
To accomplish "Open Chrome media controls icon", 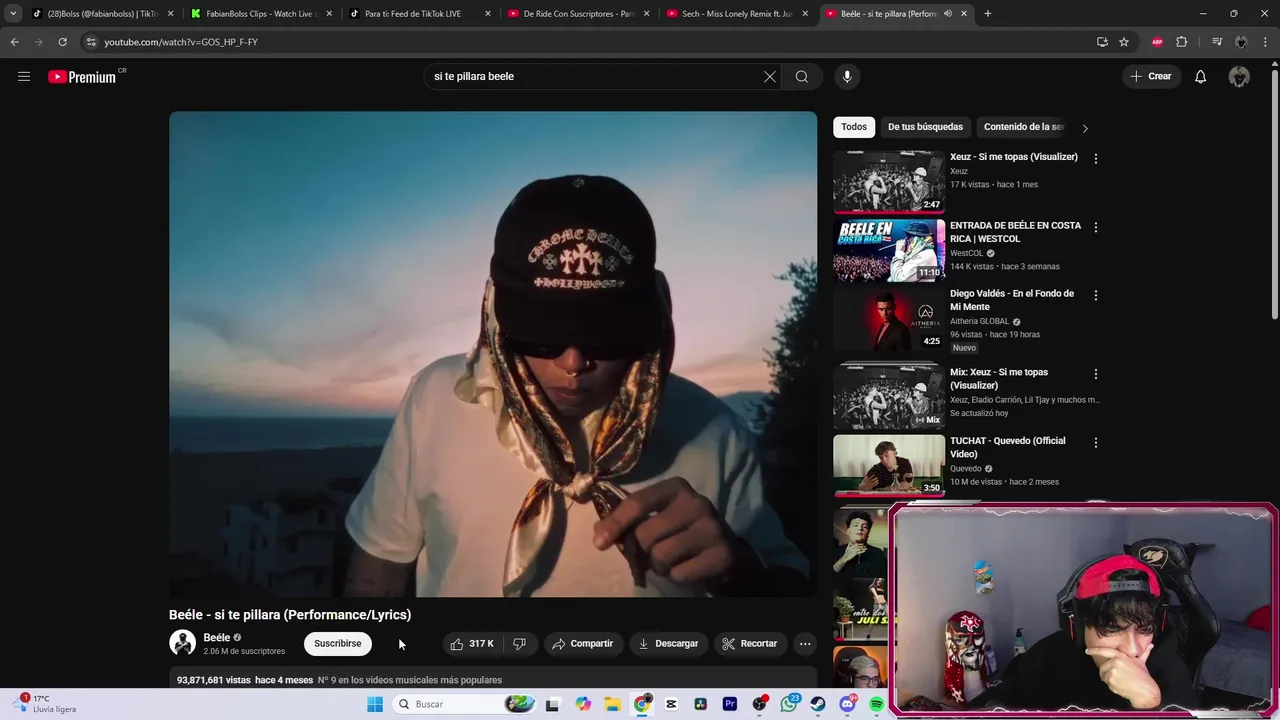I will coord(1216,42).
